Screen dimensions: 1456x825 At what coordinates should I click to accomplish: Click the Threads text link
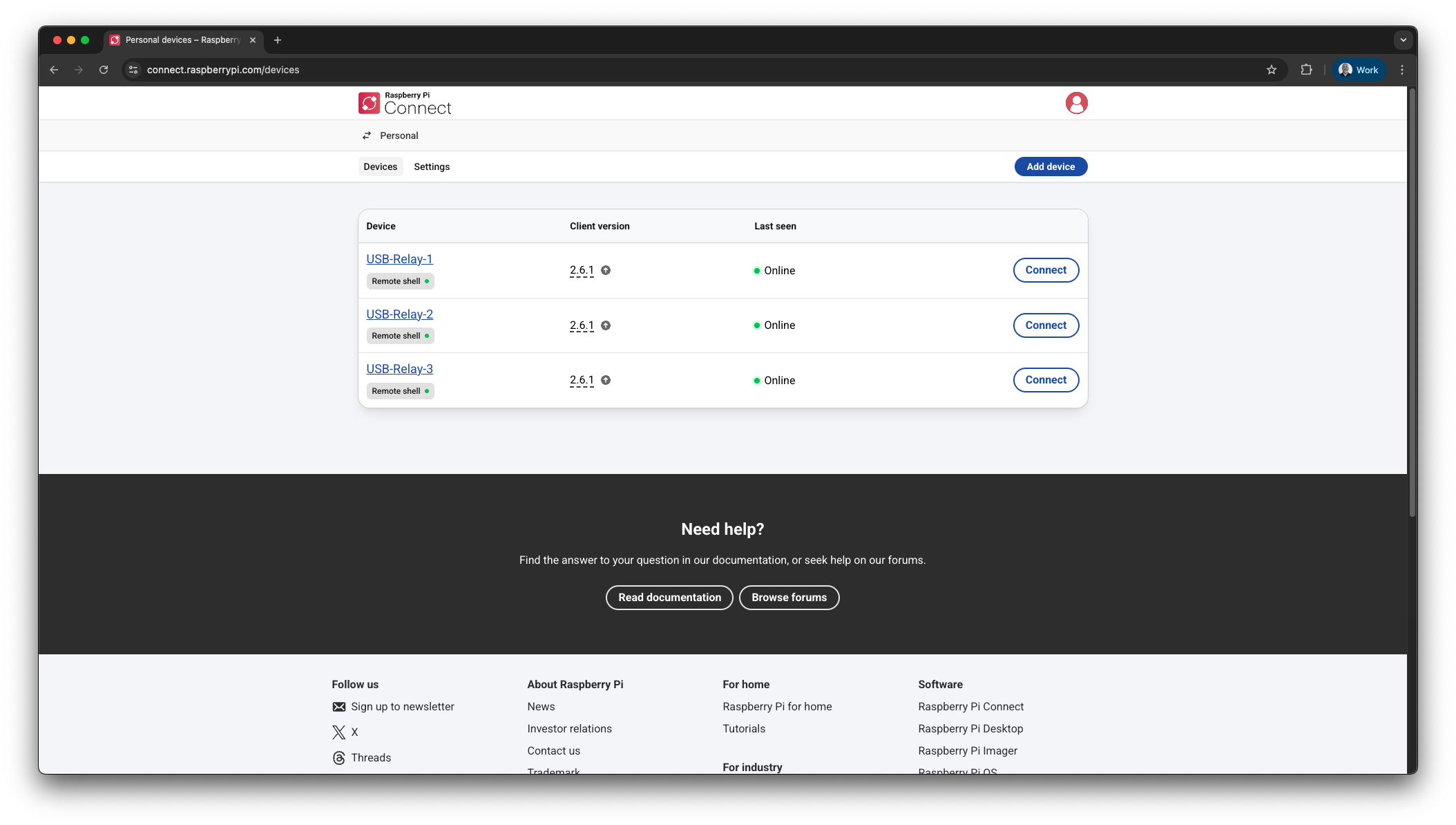(371, 758)
